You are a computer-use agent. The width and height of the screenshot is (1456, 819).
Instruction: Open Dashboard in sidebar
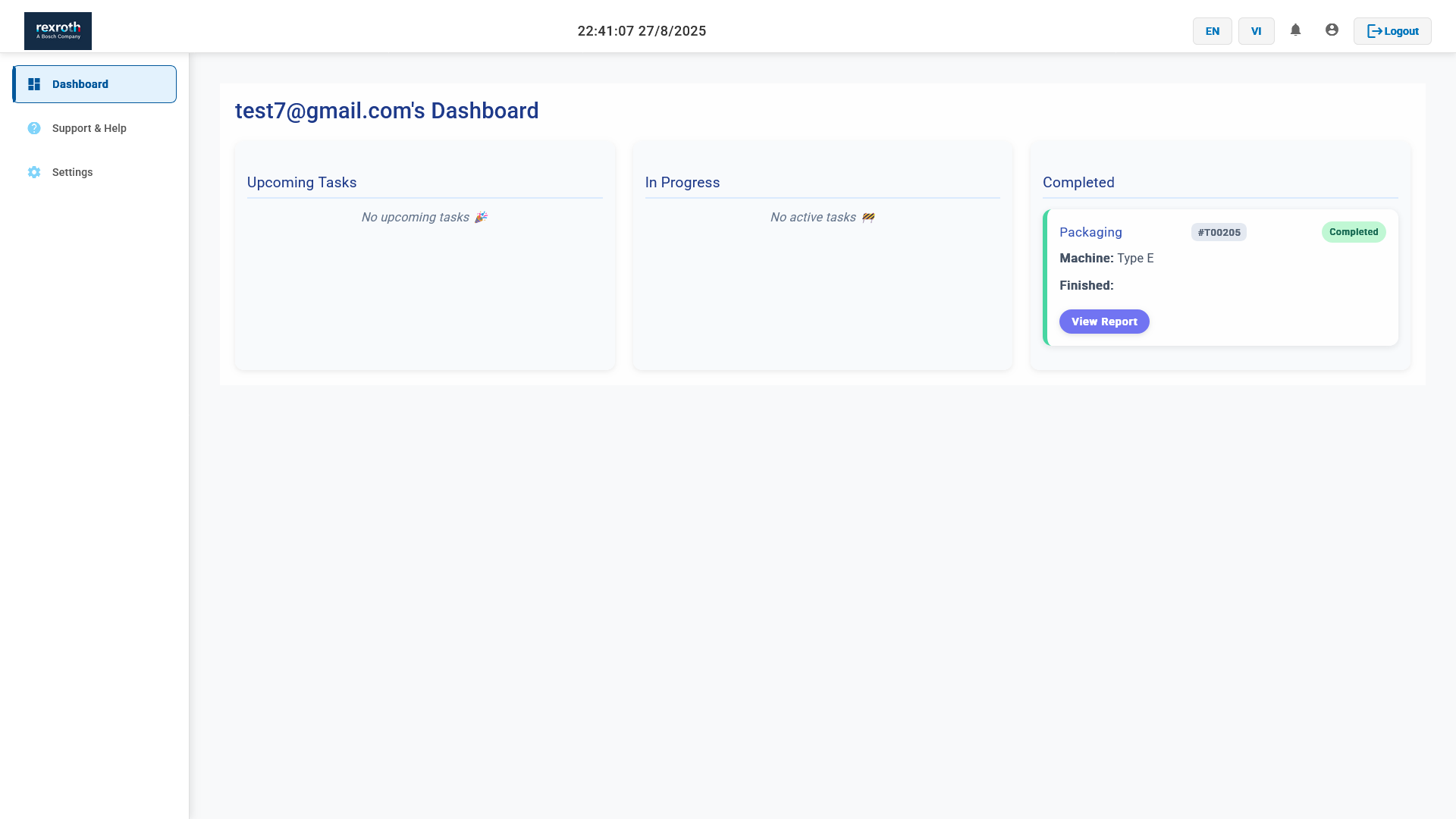point(80,84)
